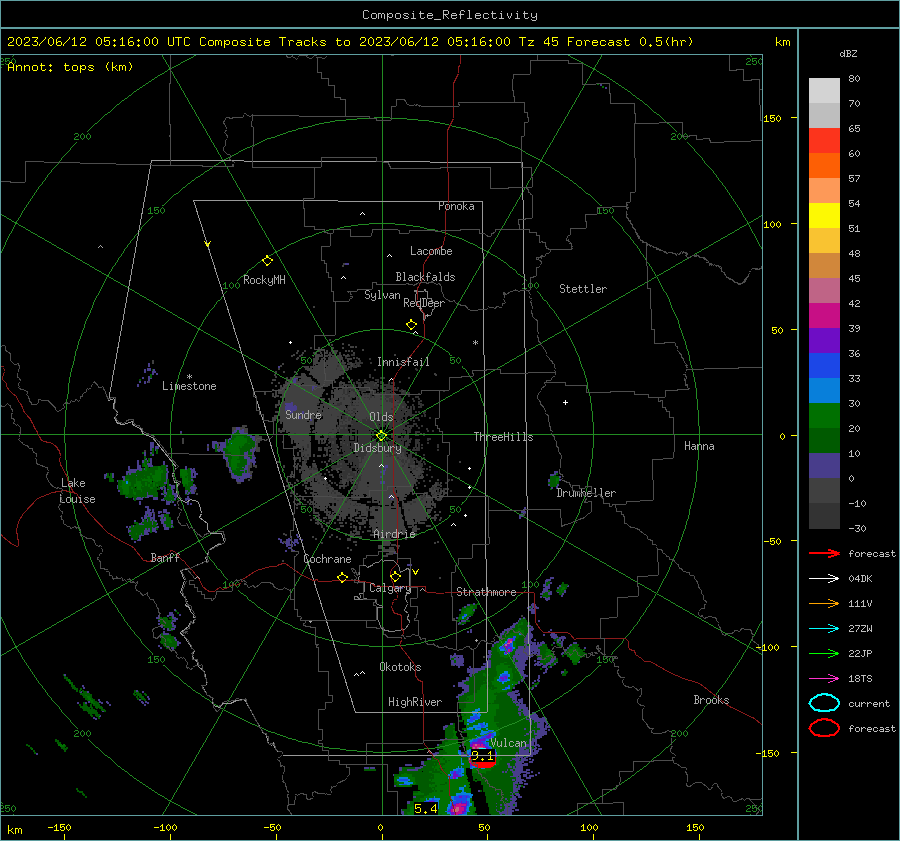
Task: Click the Ponoka city label
Action: (456, 206)
